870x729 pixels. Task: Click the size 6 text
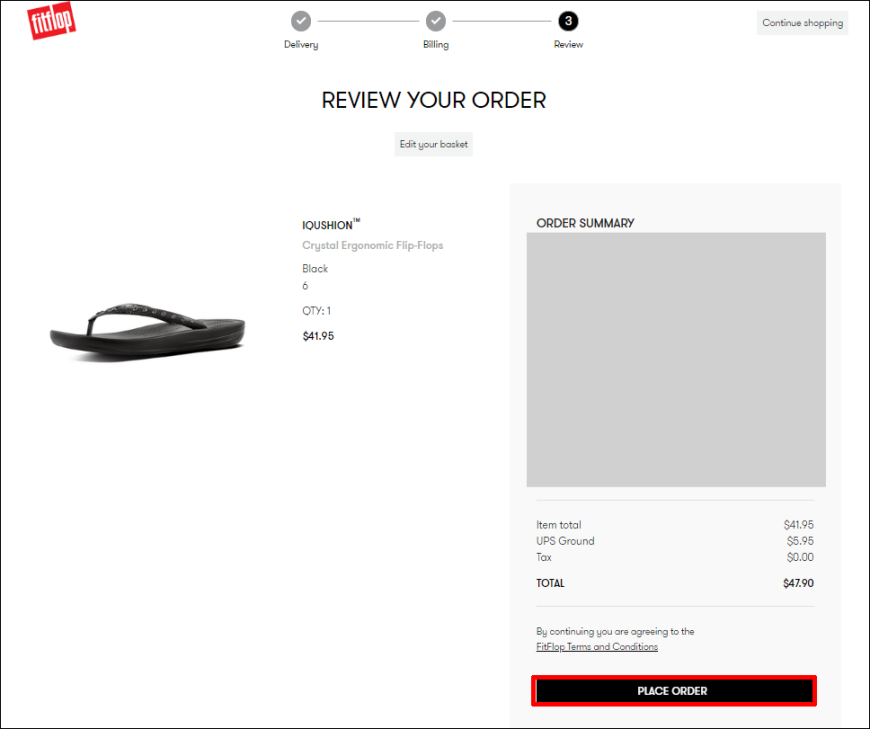(305, 286)
